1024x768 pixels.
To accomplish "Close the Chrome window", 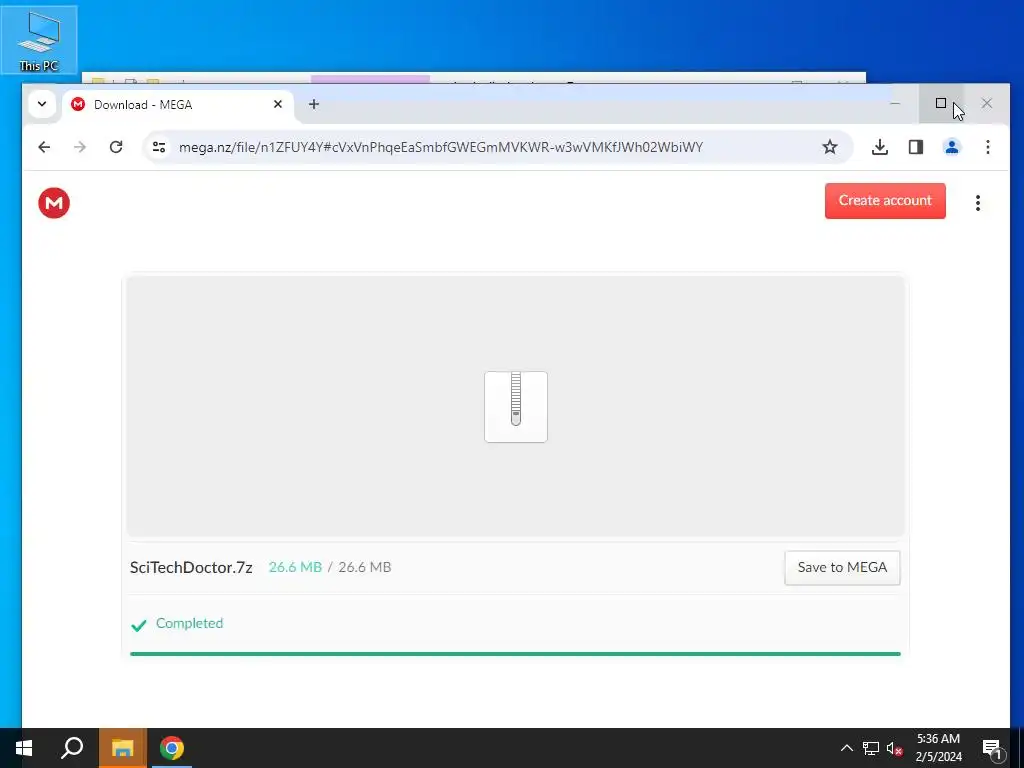I will pyautogui.click(x=987, y=103).
